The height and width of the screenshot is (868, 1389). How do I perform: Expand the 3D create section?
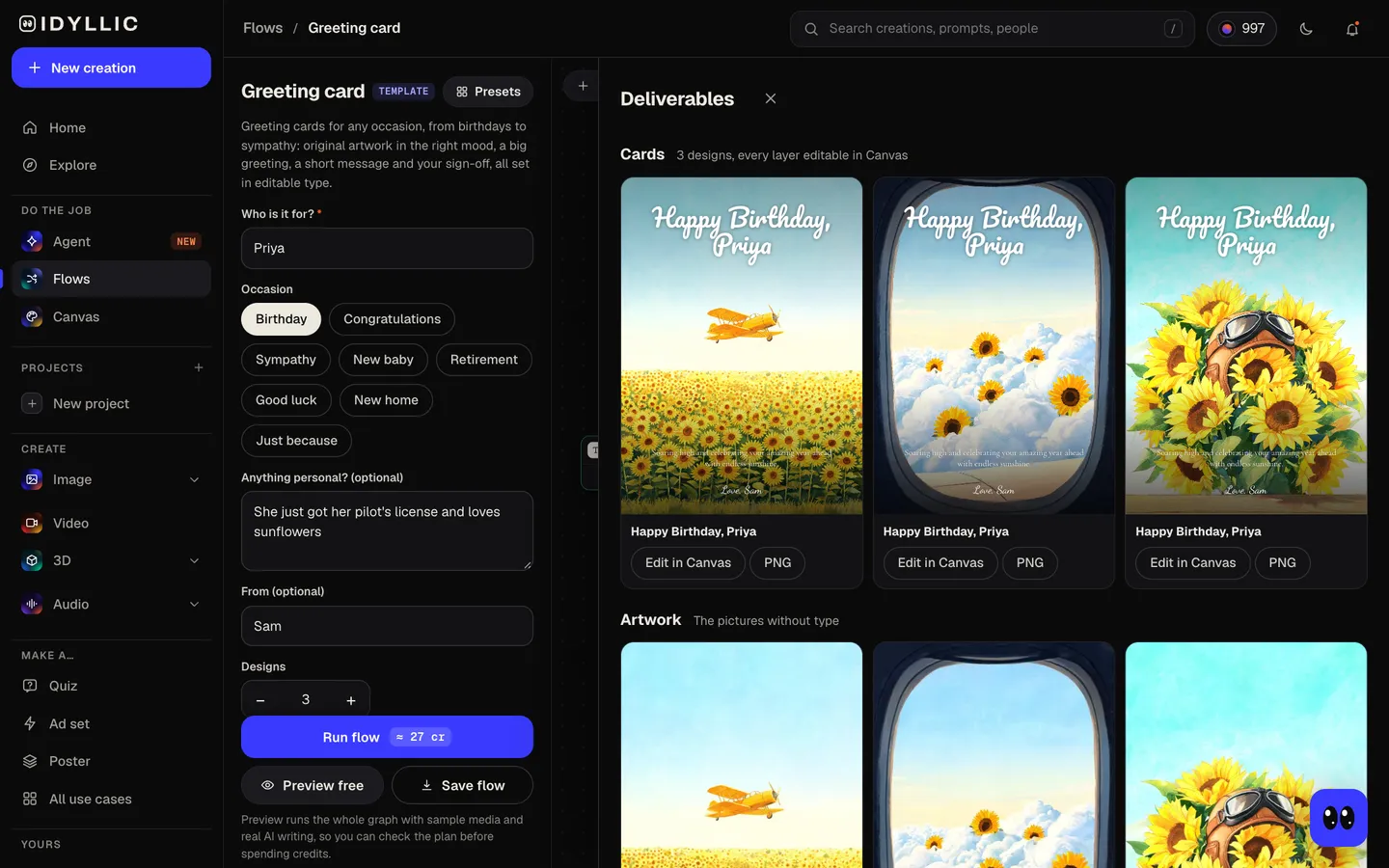[195, 560]
